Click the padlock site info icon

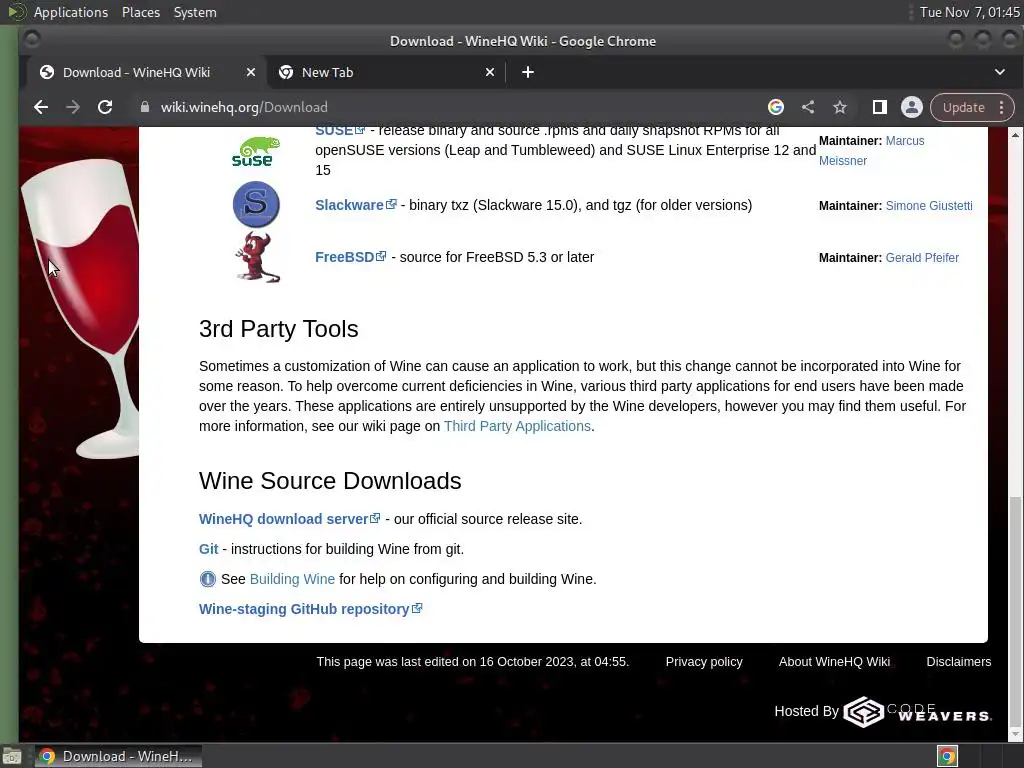click(x=144, y=107)
